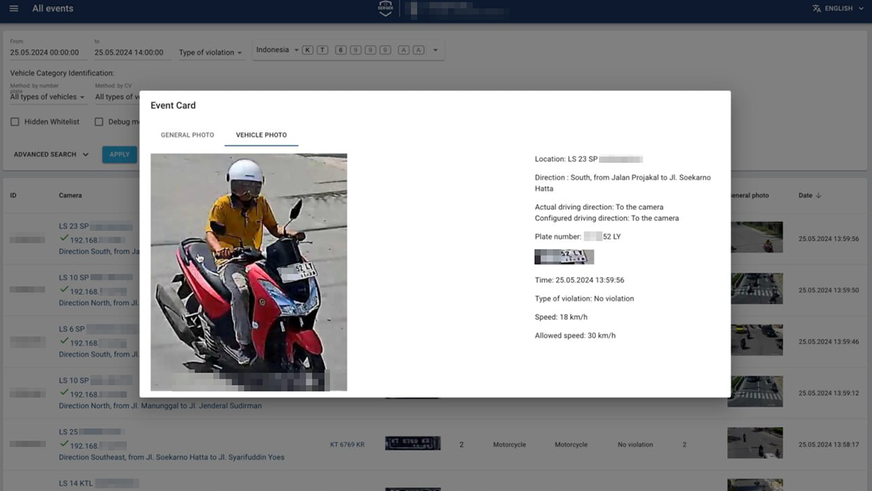Image resolution: width=872 pixels, height=491 pixels.
Task: Open general photo thumbnail for 13:59:56 row
Action: [x=755, y=237]
